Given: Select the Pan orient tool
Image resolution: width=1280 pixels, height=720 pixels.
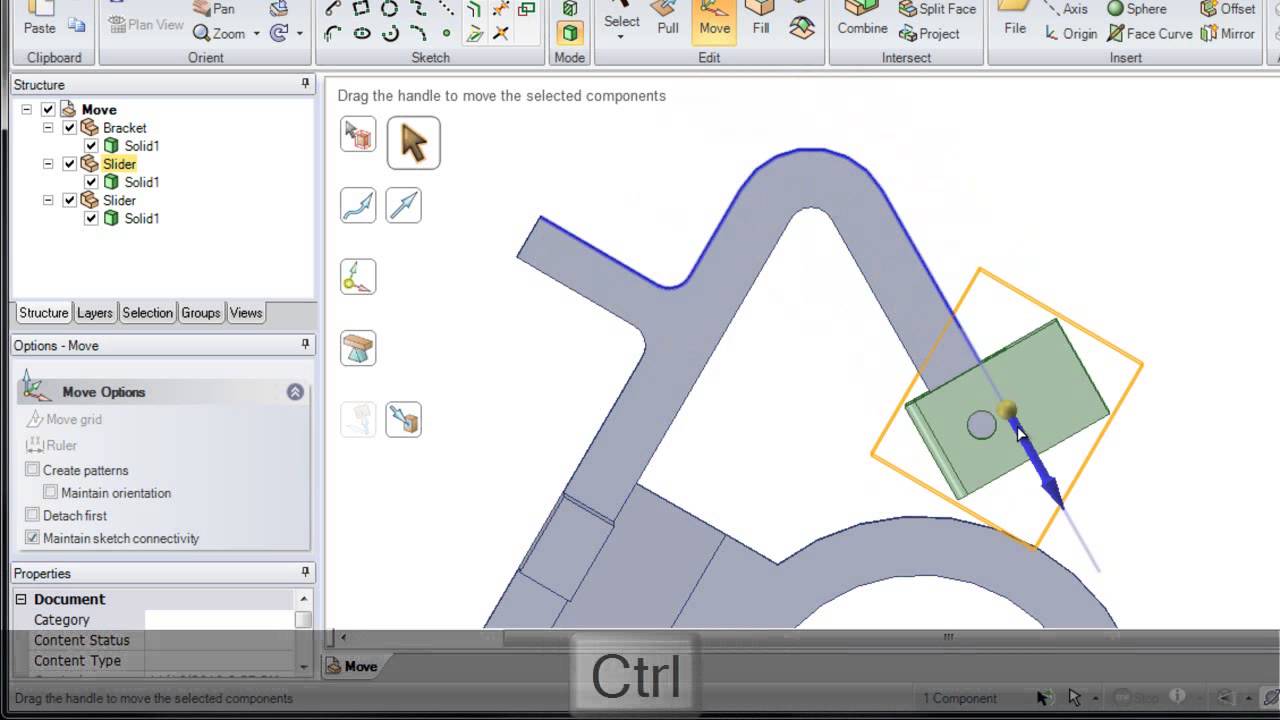Looking at the screenshot, I should click(x=214, y=9).
